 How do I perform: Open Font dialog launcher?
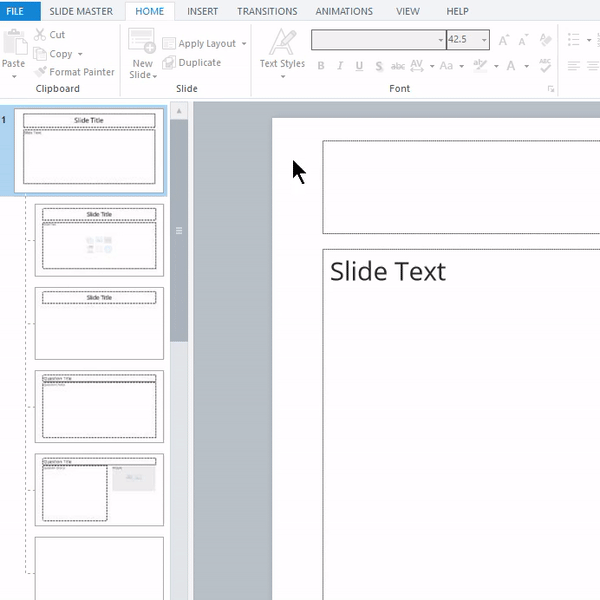[x=551, y=89]
